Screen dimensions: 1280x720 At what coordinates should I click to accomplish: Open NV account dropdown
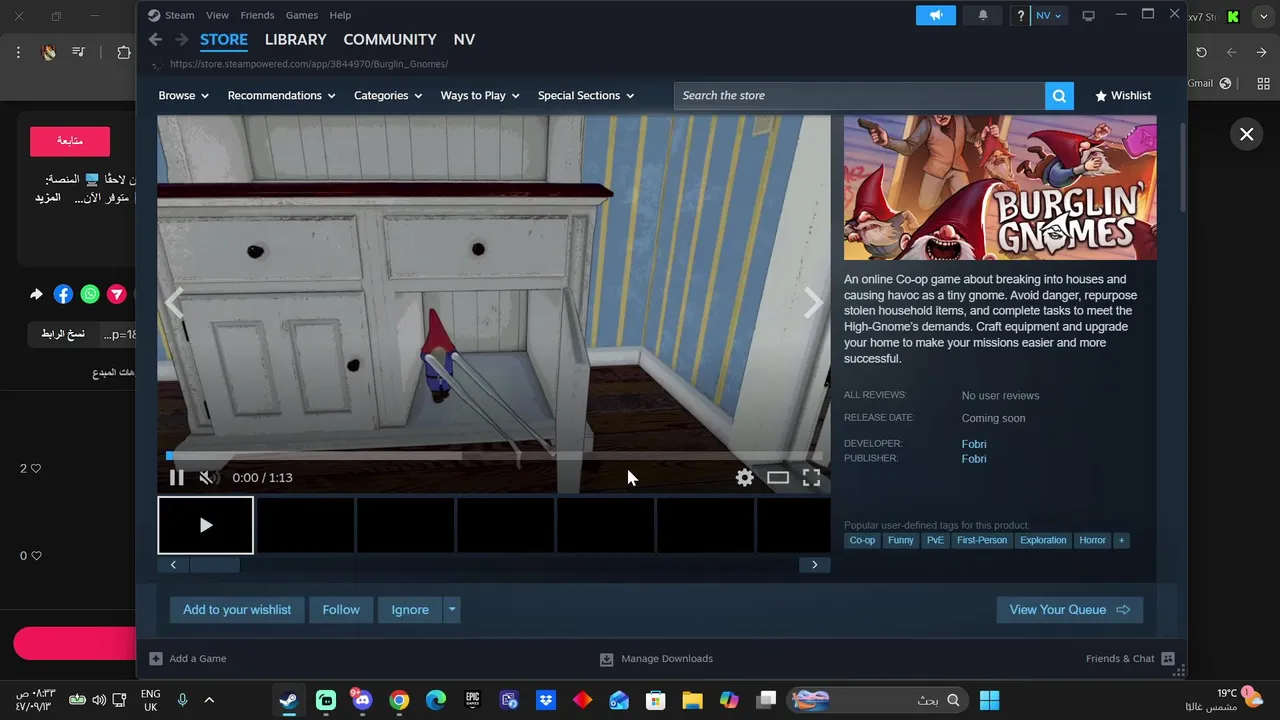coord(1049,15)
